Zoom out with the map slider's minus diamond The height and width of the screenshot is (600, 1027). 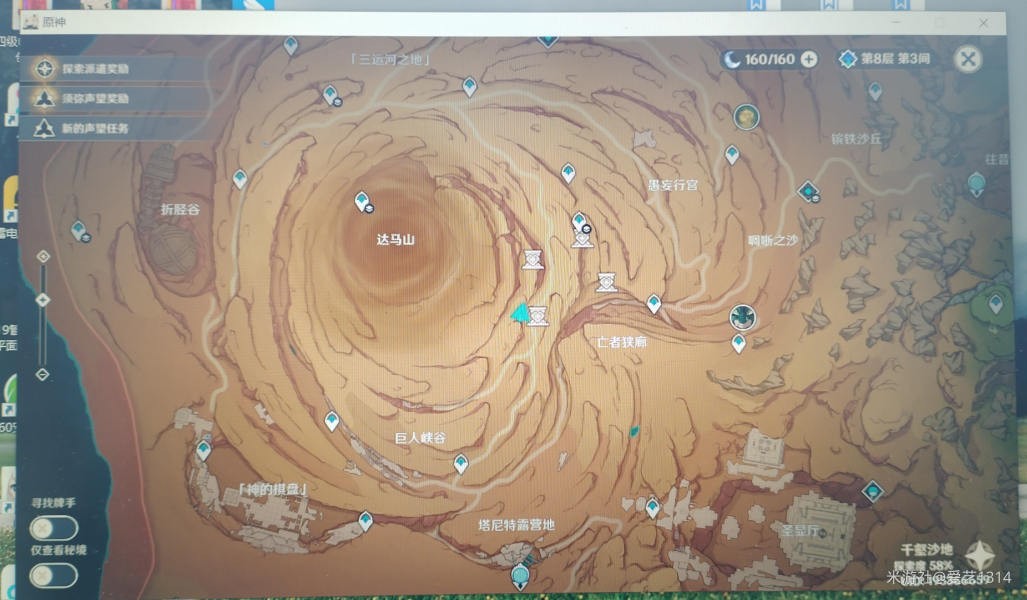coord(43,375)
